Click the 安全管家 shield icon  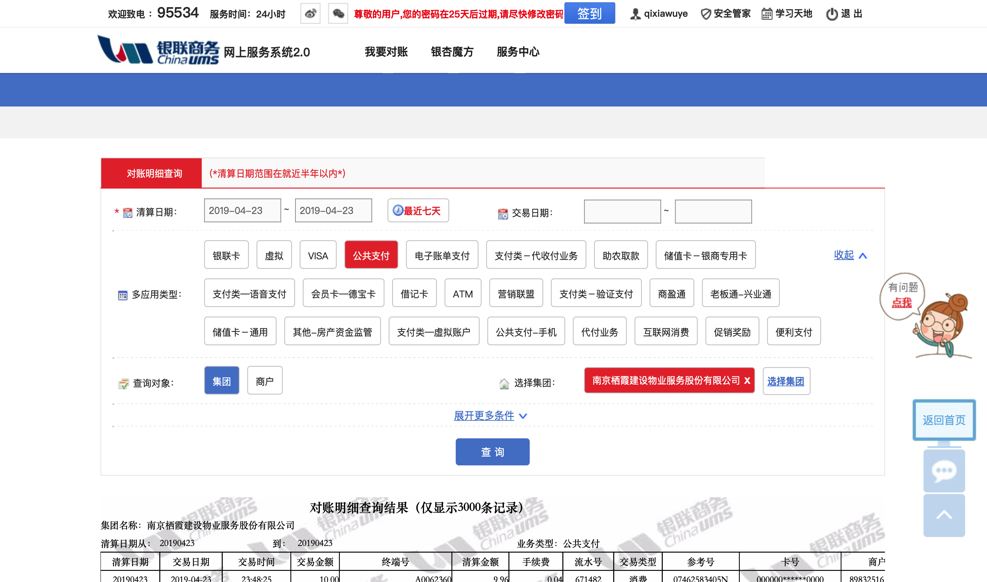pyautogui.click(x=706, y=14)
